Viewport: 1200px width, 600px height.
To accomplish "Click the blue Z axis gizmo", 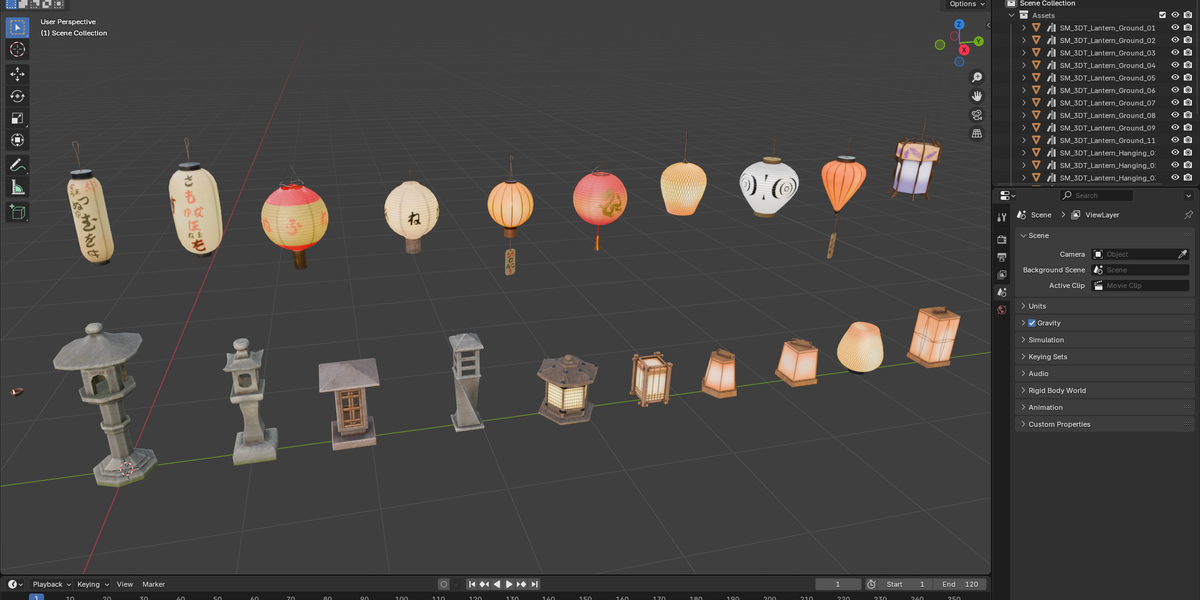I will (x=959, y=24).
